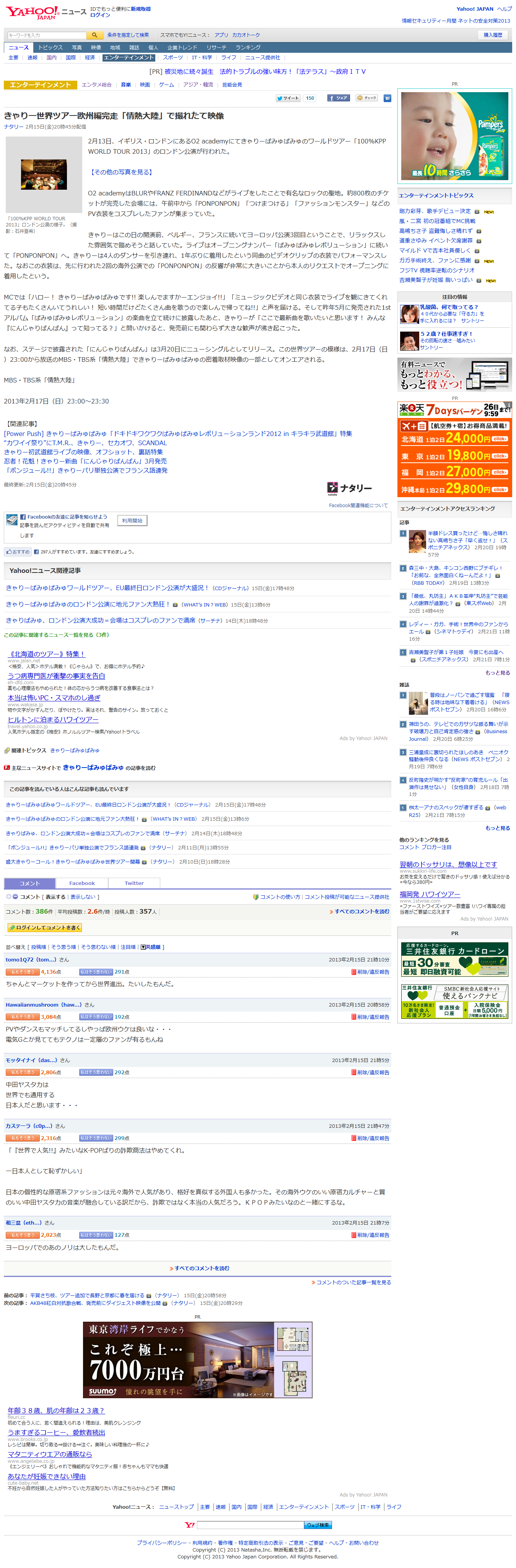The image size is (516, 1568).
Task: Open the entertainment ranking number 1 thumbnail
Action: coord(417,541)
